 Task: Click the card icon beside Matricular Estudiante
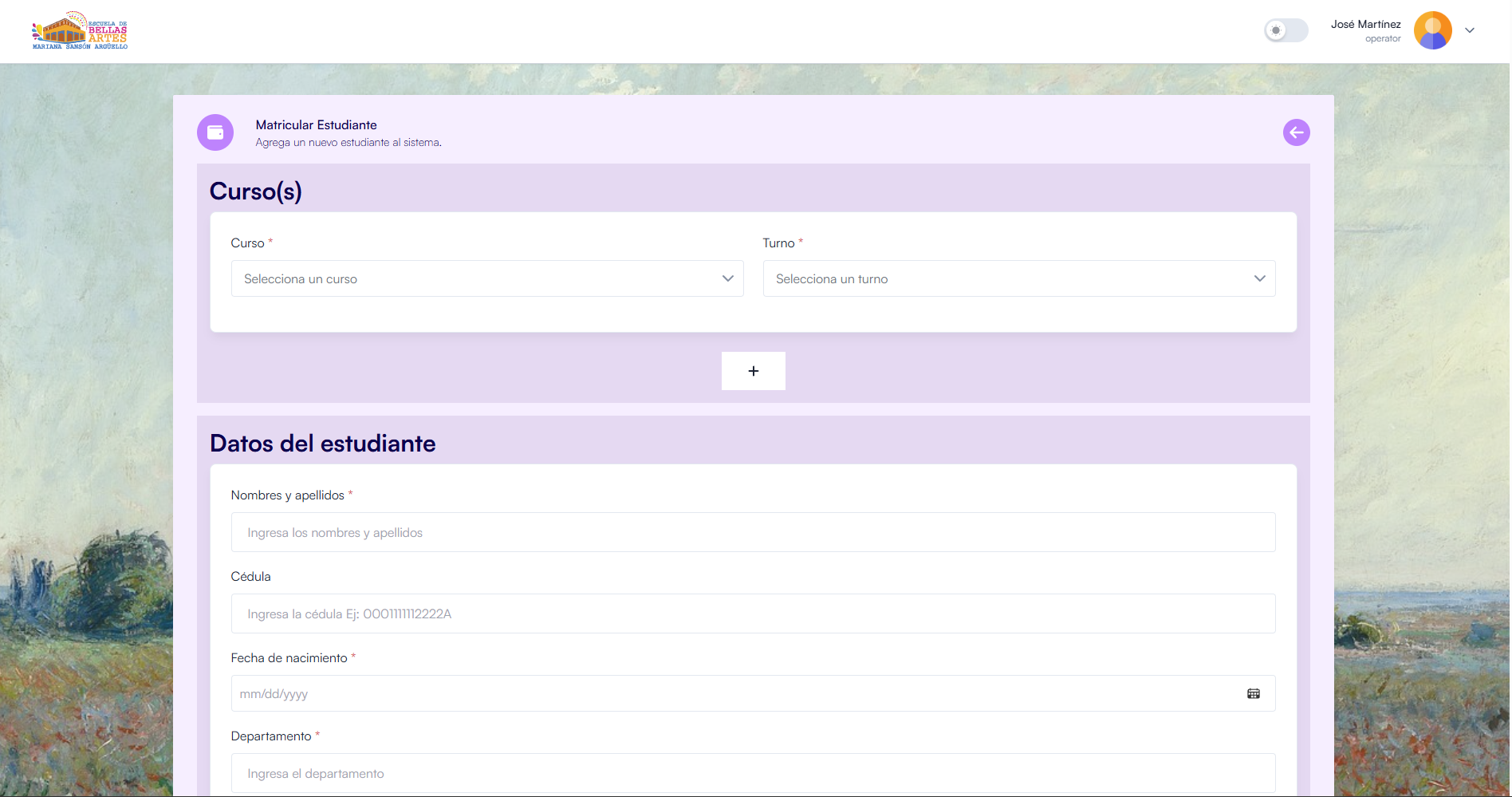pos(215,132)
